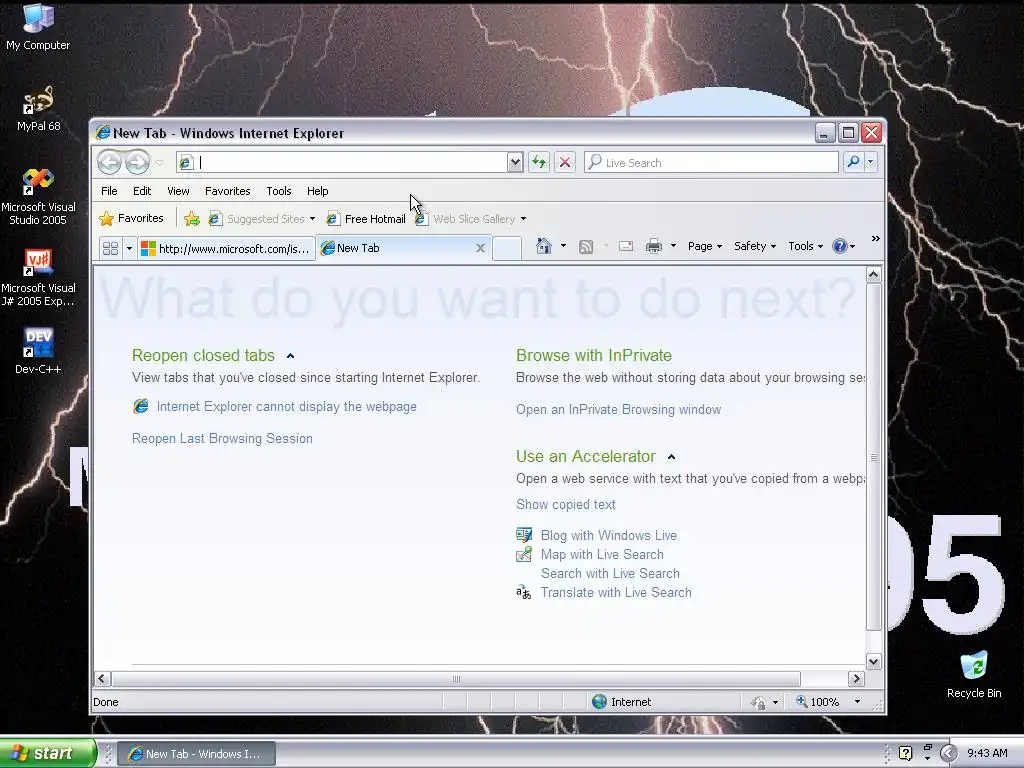Click the blank new-tab button
1024x768 pixels.
[507, 248]
